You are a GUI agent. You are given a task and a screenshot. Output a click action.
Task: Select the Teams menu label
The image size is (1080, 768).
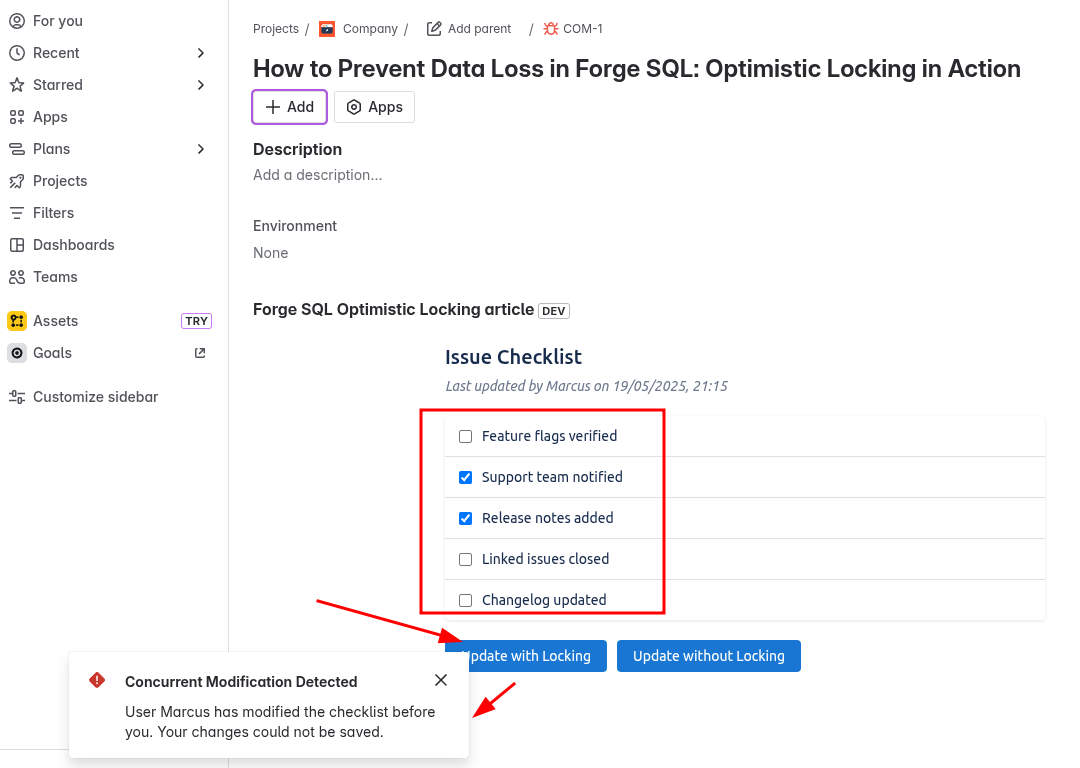(55, 277)
